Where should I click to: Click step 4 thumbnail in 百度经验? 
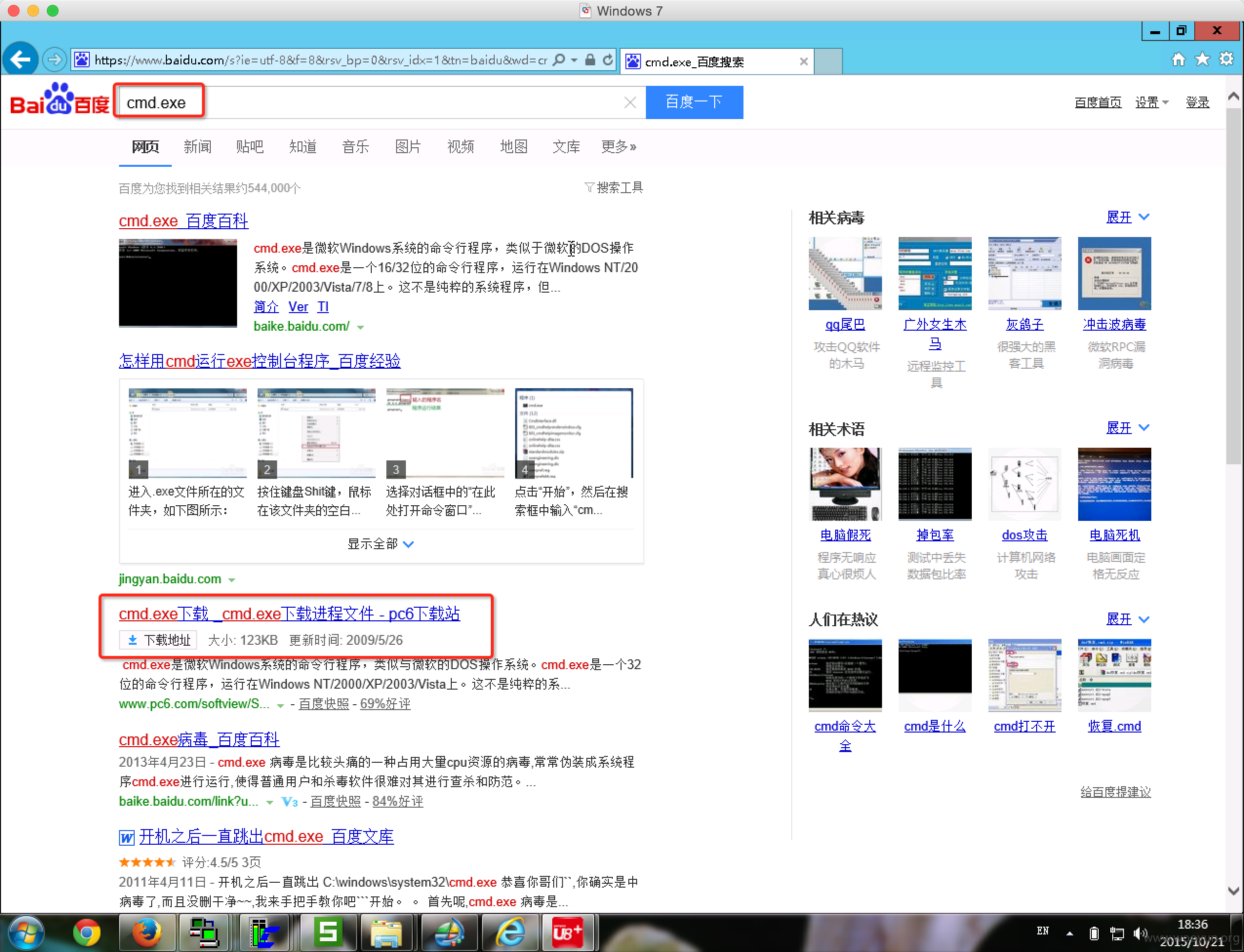click(x=574, y=433)
